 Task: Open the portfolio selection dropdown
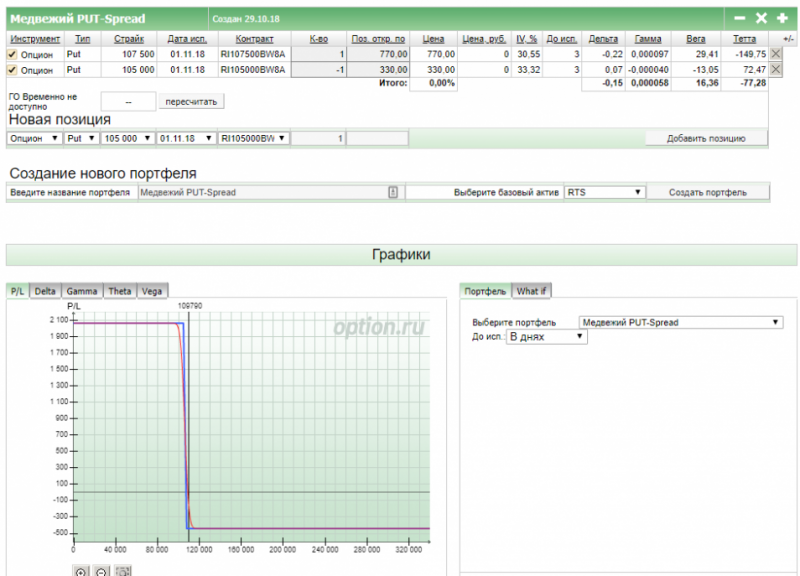click(681, 322)
